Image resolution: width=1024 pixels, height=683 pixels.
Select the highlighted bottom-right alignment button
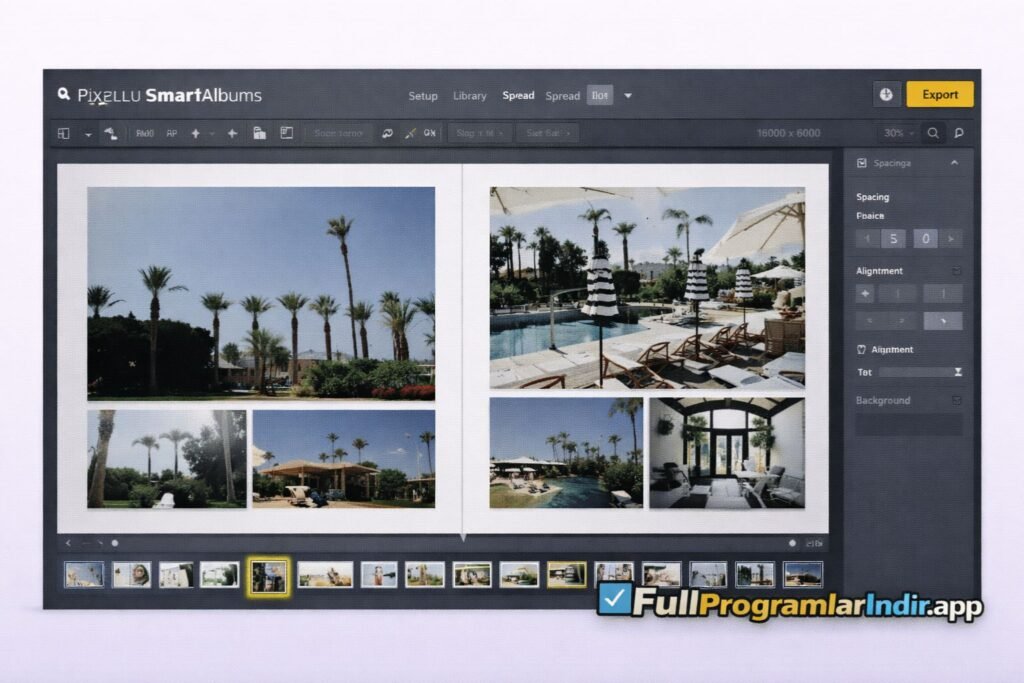(942, 321)
